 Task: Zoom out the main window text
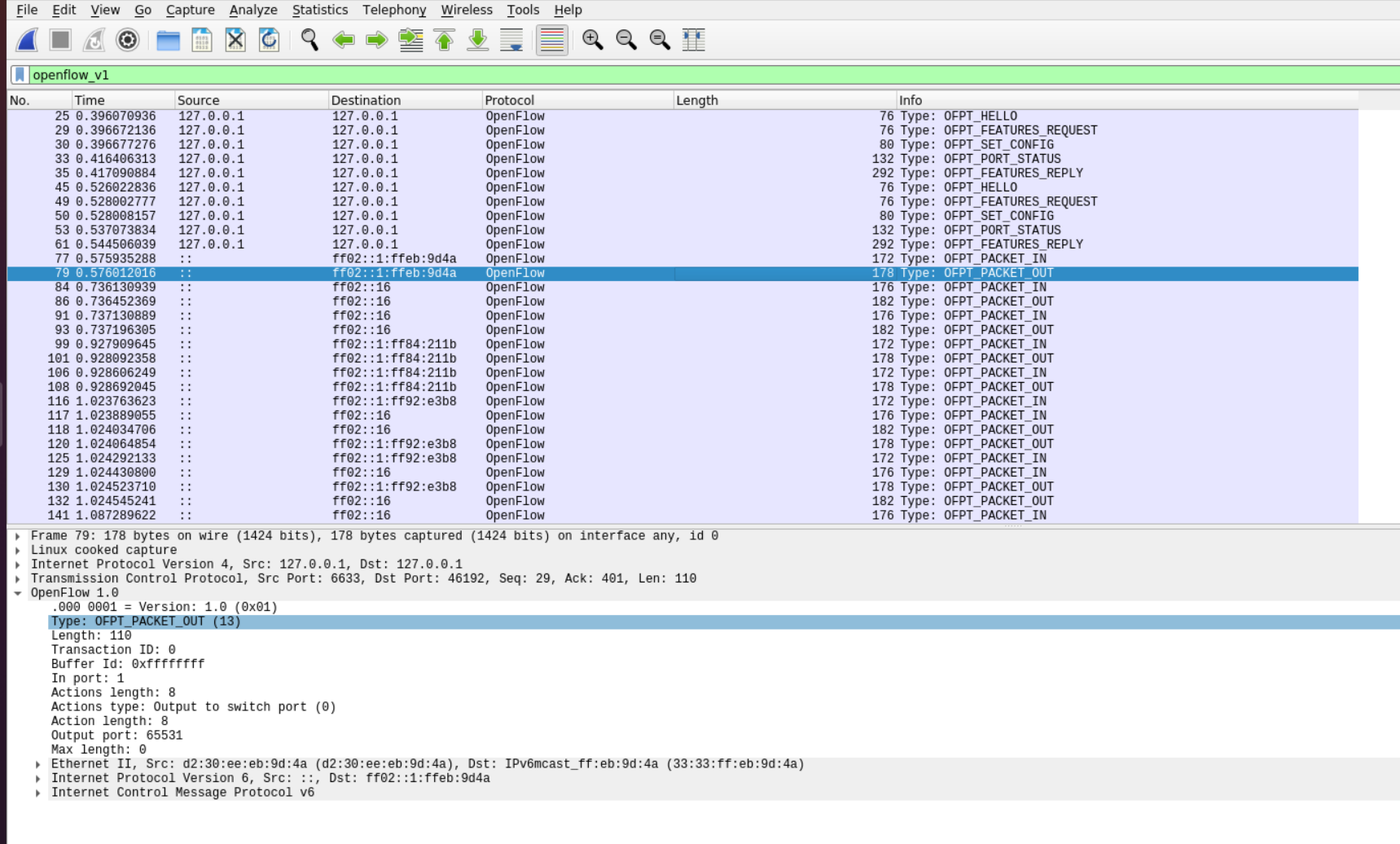pos(626,40)
